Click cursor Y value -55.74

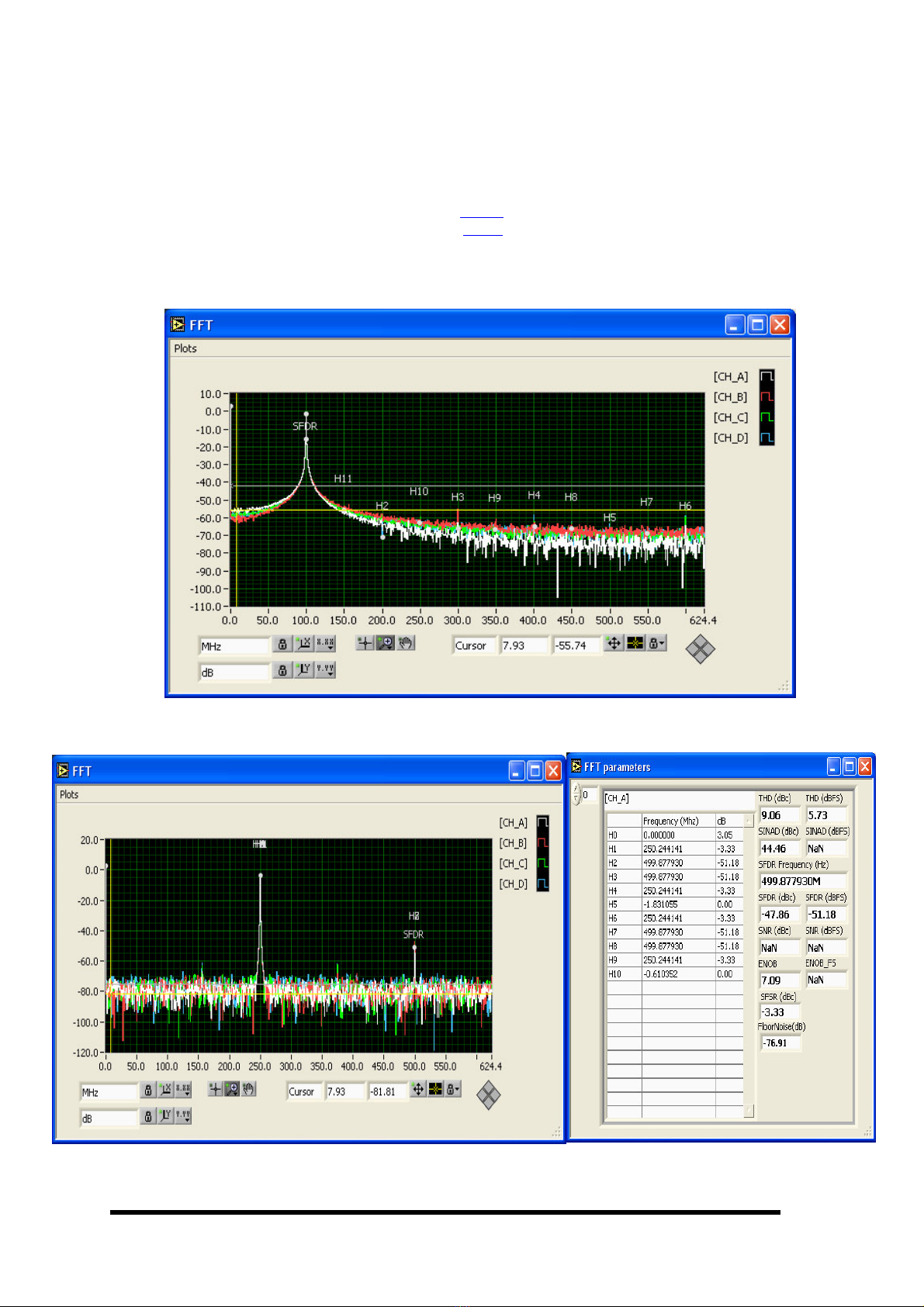(576, 645)
